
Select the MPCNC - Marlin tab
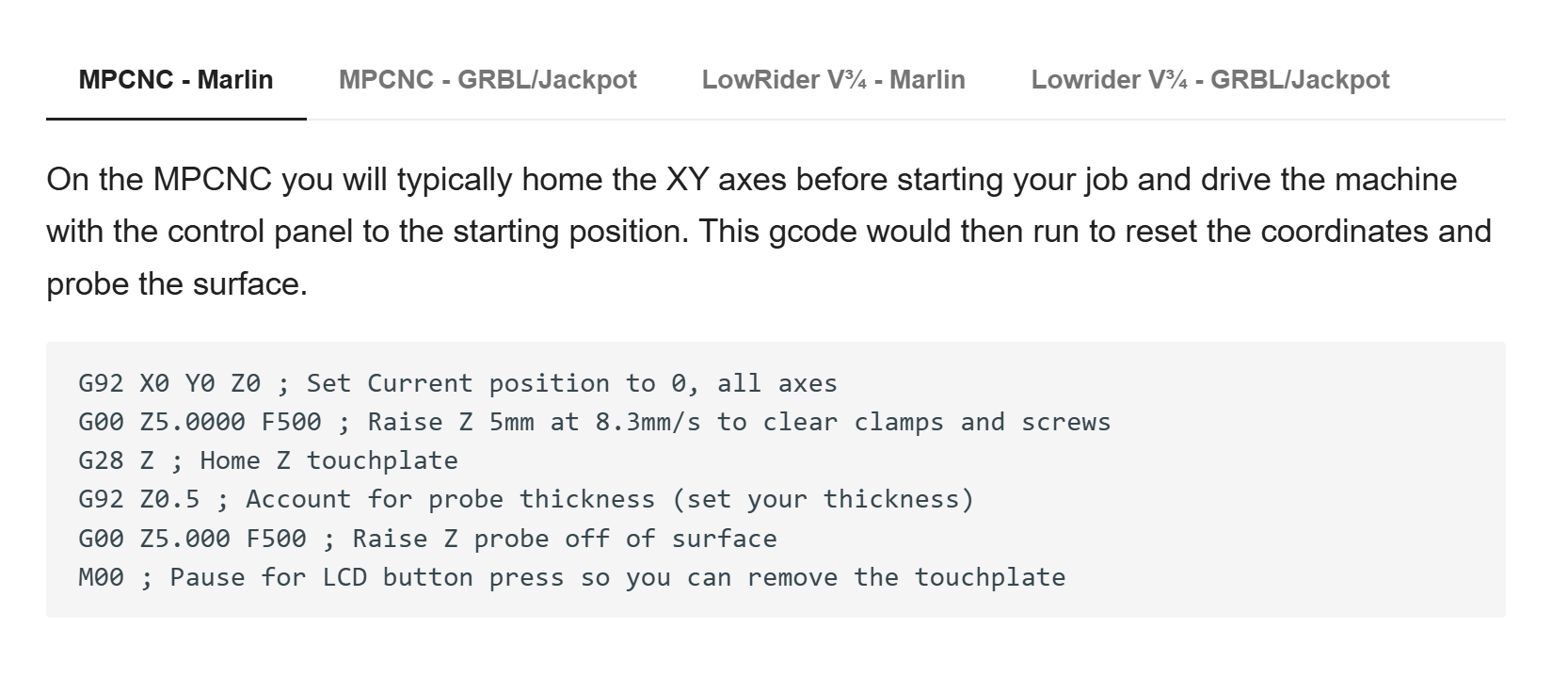pos(176,80)
